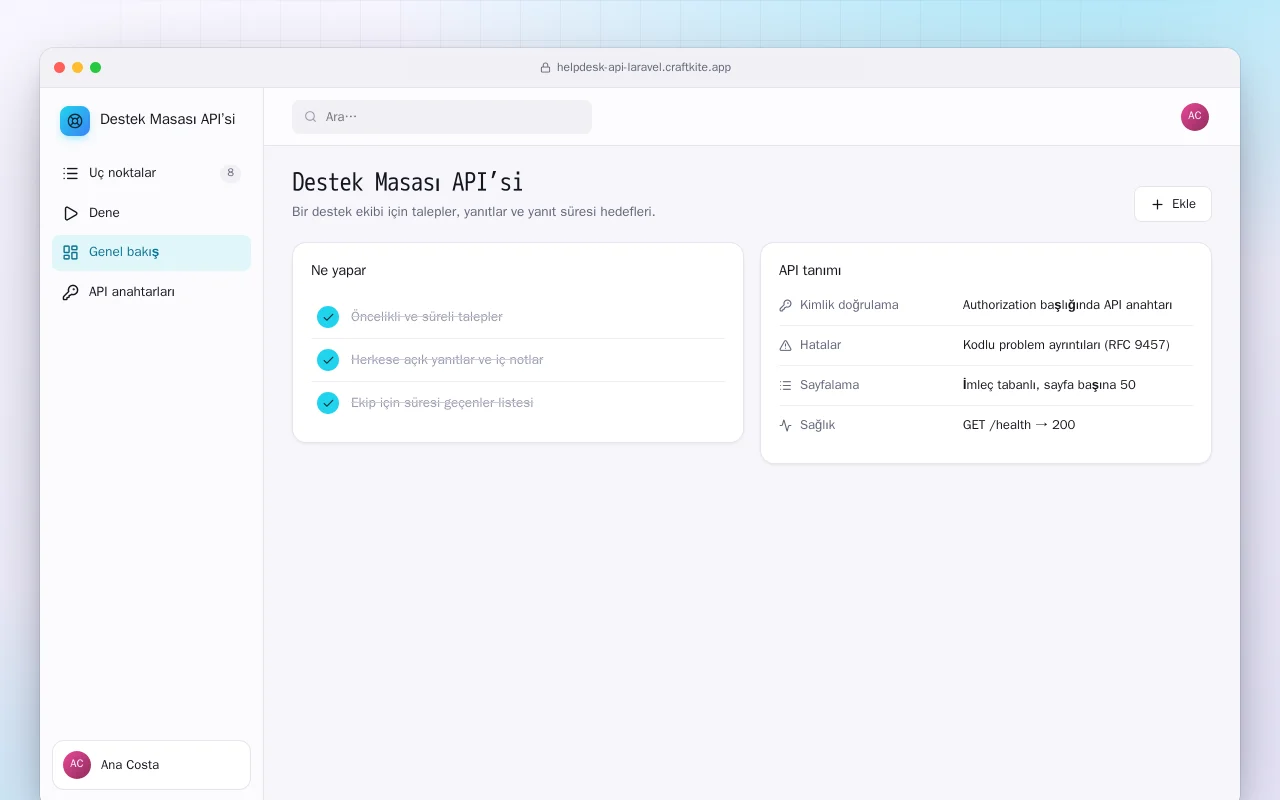Image resolution: width=1280 pixels, height=800 pixels.
Task: Click 'Kodlu problem ayrıntıları (RFC 9457)'
Action: point(1066,345)
